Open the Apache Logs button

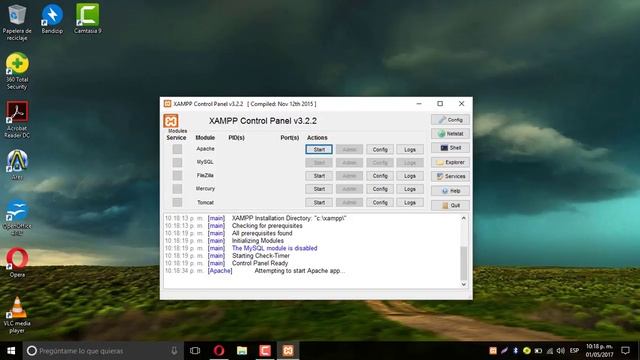pyautogui.click(x=410, y=149)
